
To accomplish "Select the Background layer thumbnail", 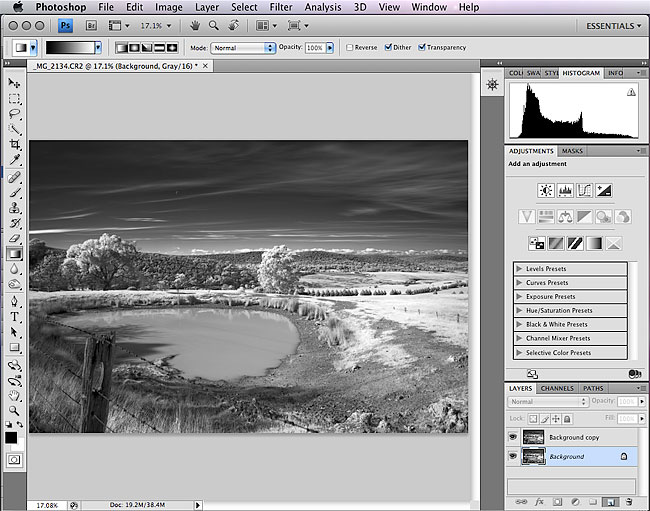I will pyautogui.click(x=533, y=456).
